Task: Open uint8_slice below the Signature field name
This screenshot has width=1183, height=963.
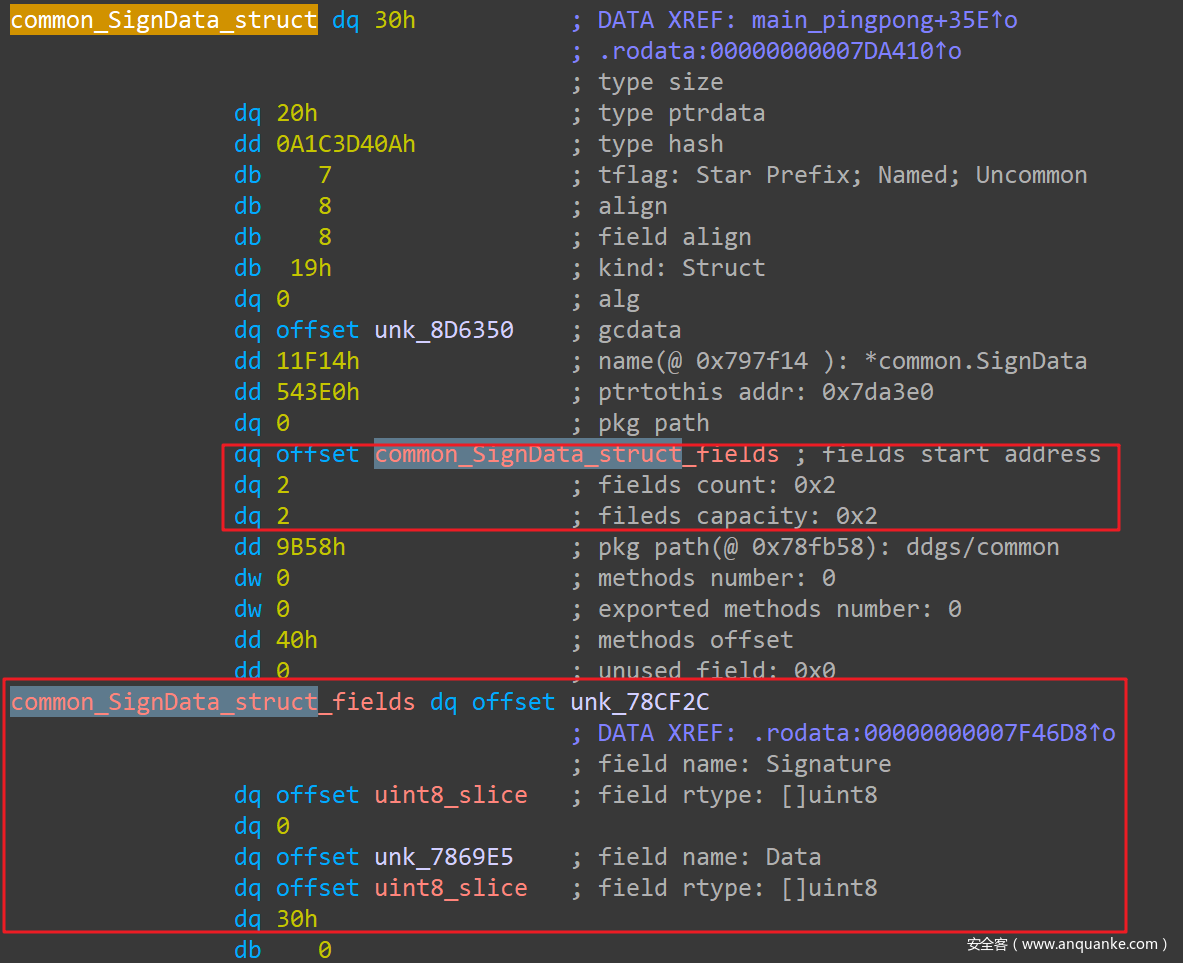Action: point(450,795)
